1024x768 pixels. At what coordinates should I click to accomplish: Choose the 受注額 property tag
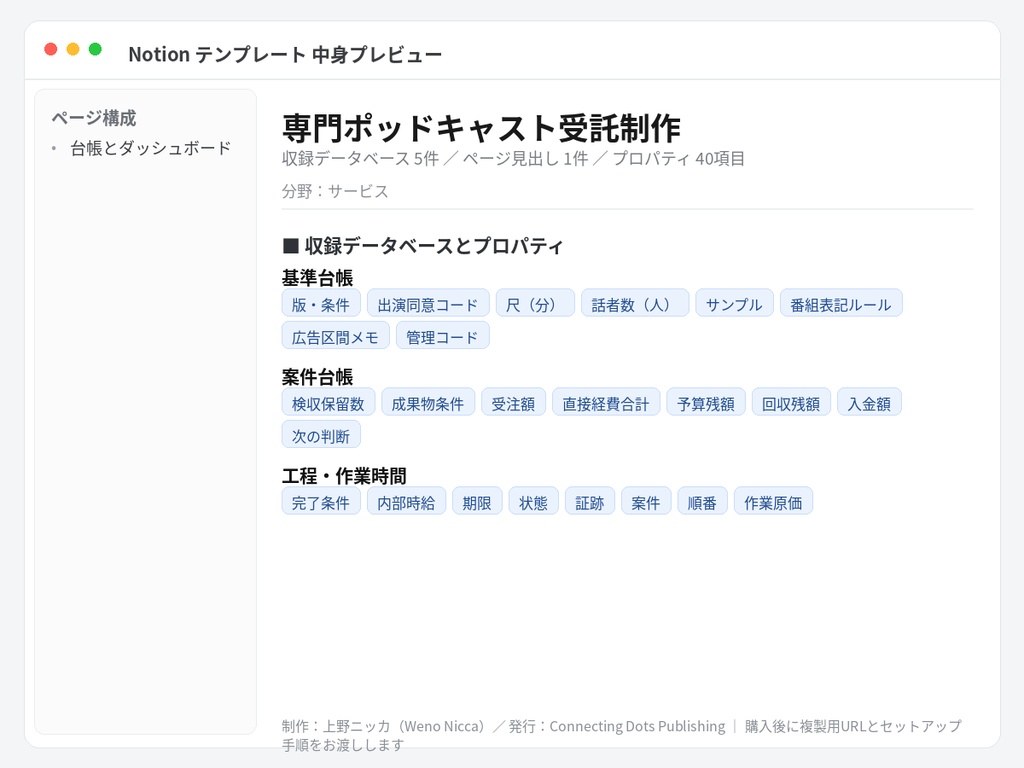pos(513,402)
